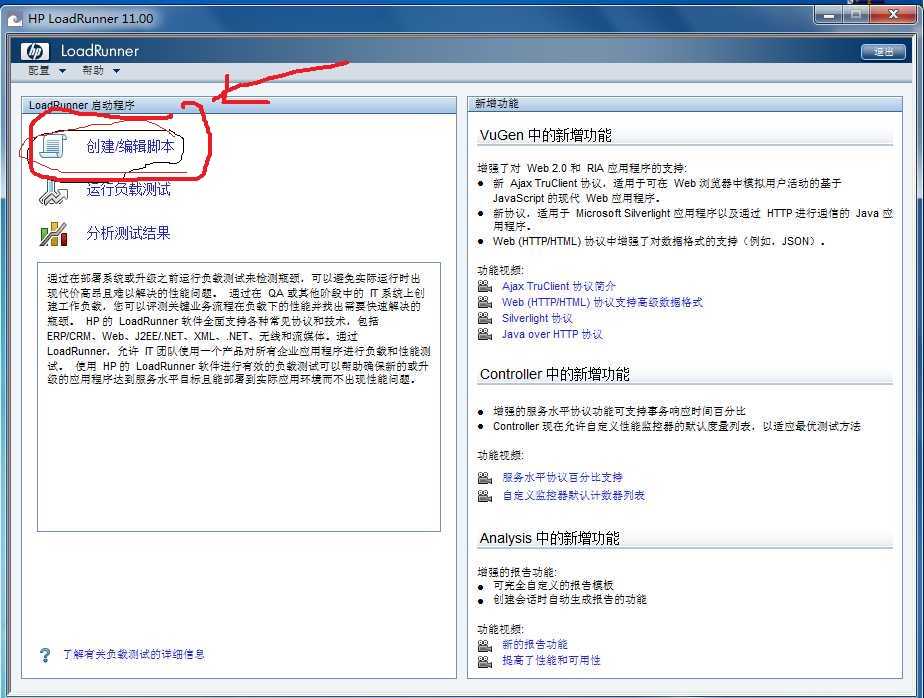924x698 pixels.
Task: Open 了解有关负载测试的详细信息 link
Action: (134, 654)
